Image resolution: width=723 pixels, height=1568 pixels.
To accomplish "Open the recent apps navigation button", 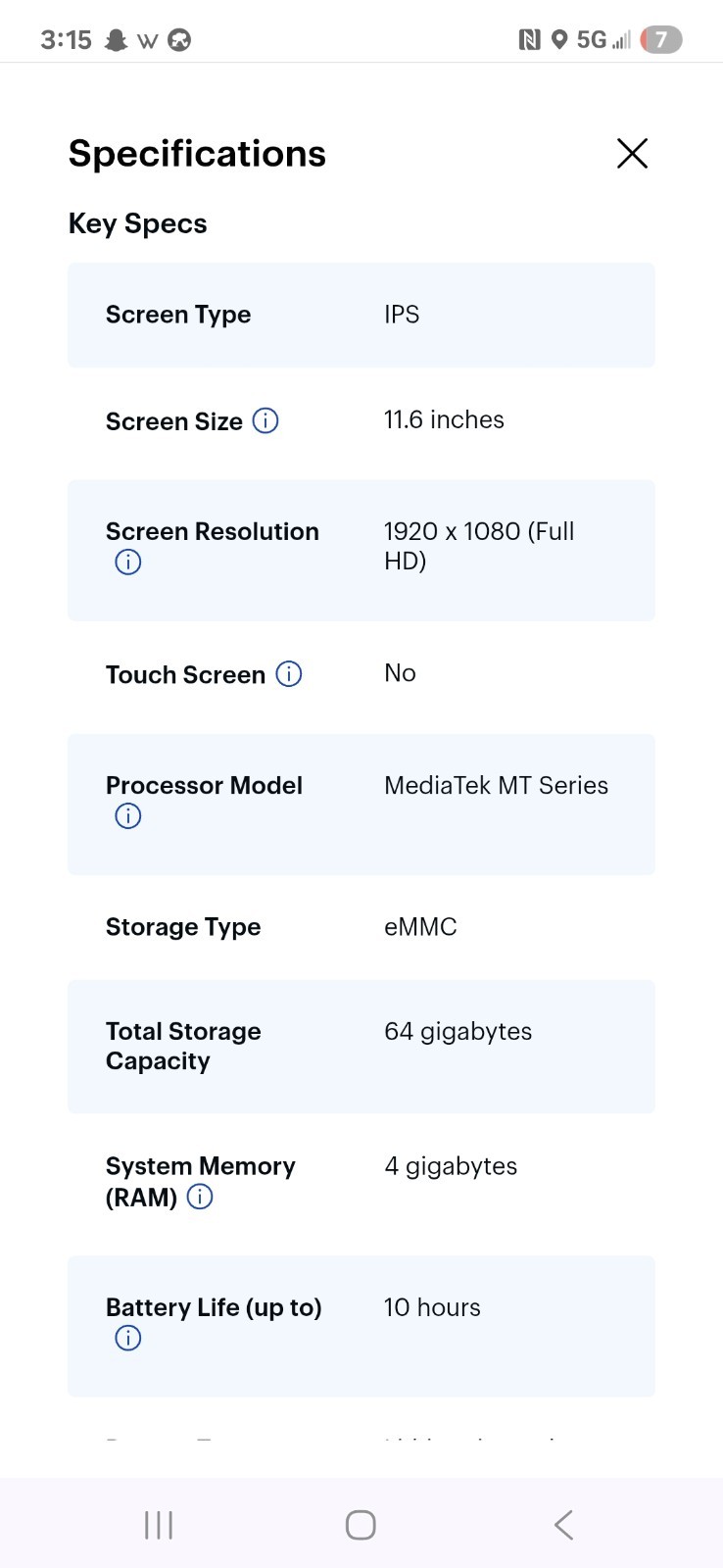I will [159, 1525].
